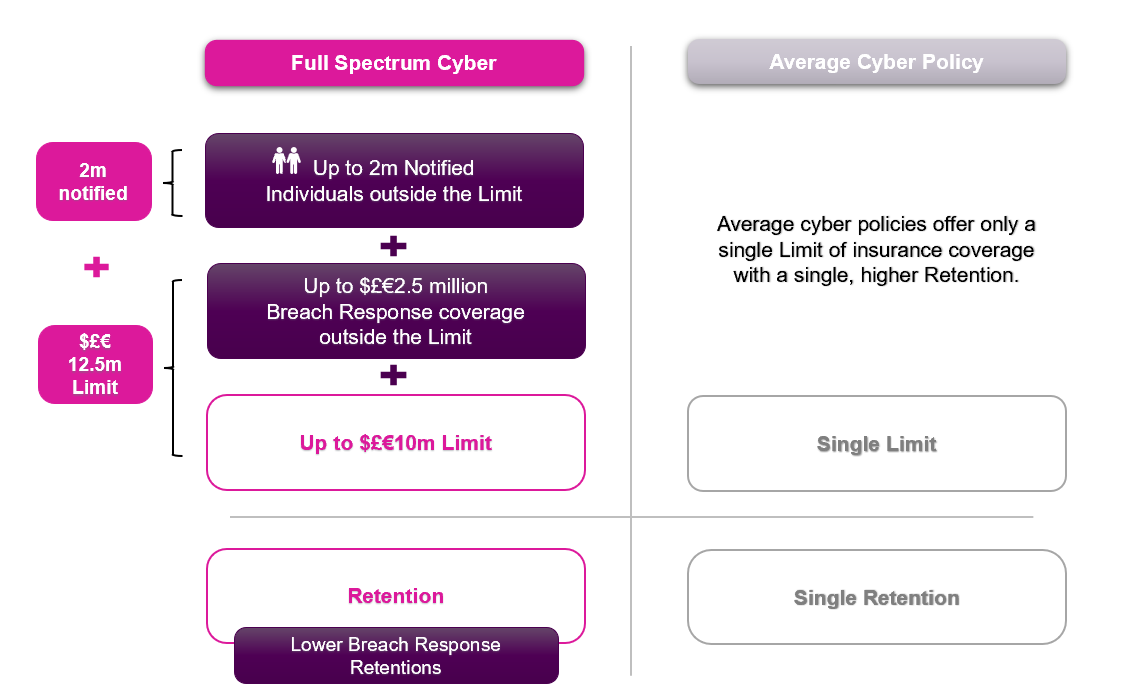Click the two-people notified individuals icon

pos(286,160)
